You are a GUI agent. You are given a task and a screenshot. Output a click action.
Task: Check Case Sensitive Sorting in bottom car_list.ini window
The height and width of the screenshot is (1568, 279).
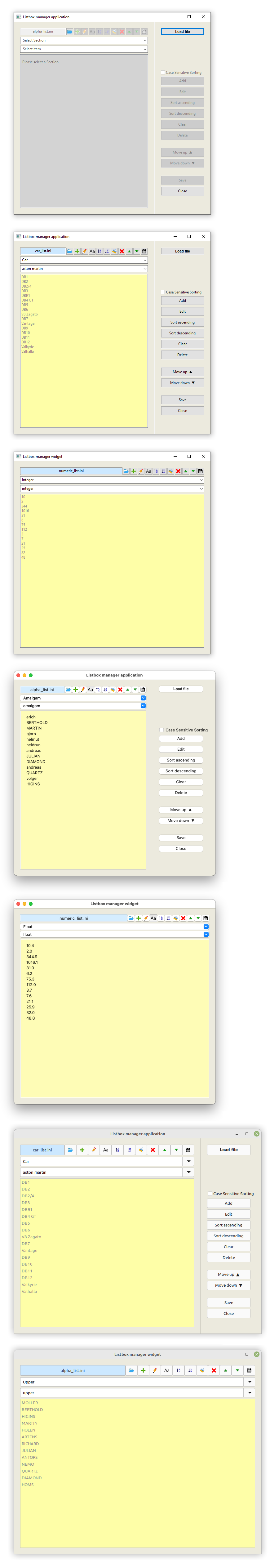(210, 1194)
